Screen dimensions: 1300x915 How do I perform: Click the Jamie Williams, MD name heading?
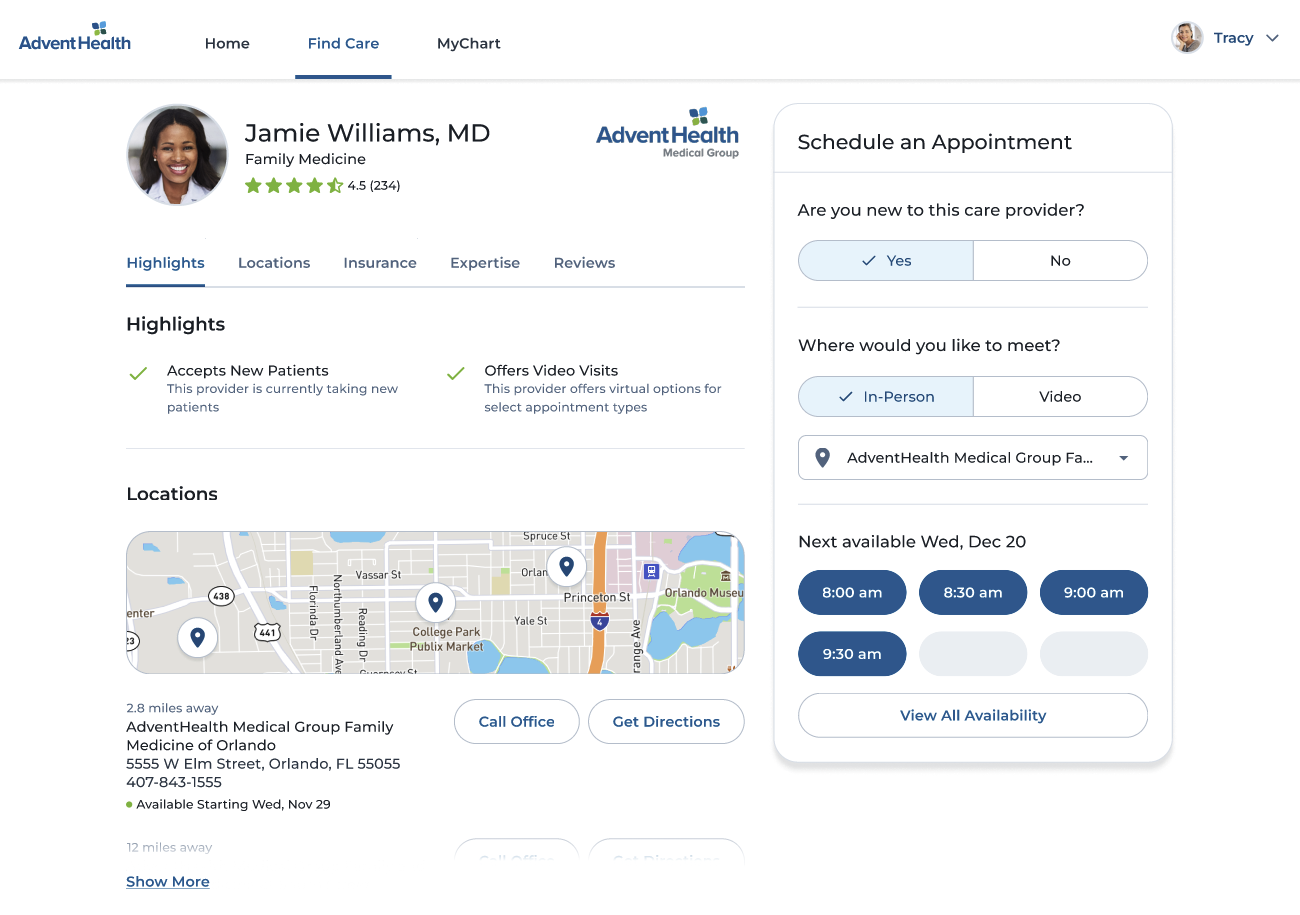click(367, 133)
